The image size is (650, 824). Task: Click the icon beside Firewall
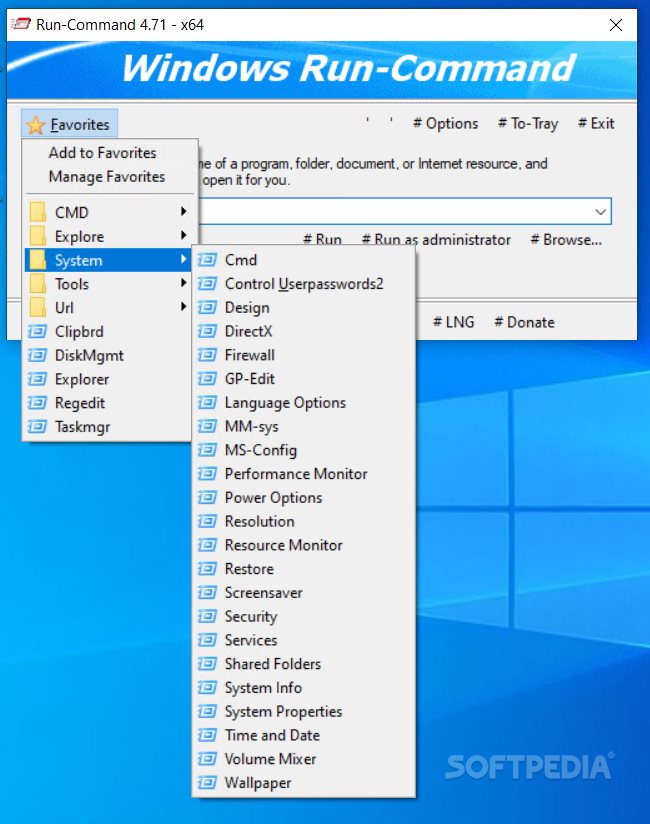[x=207, y=355]
